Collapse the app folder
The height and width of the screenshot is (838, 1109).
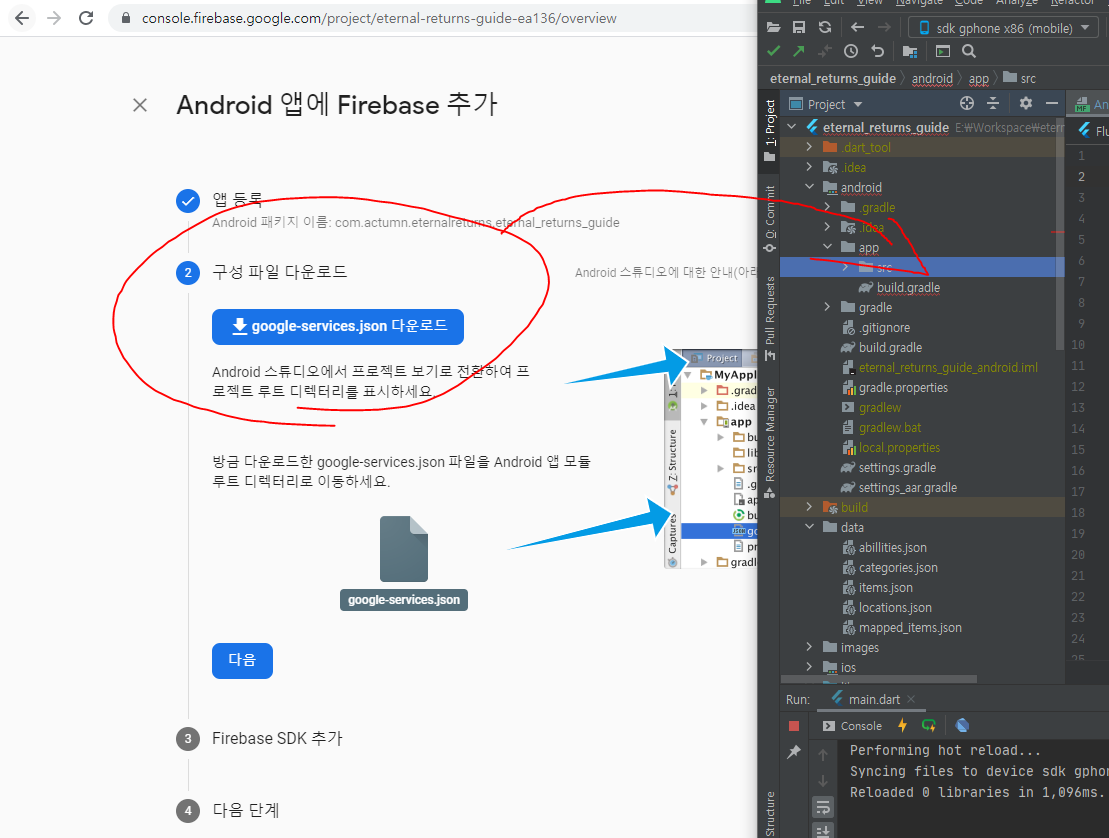[828, 248]
